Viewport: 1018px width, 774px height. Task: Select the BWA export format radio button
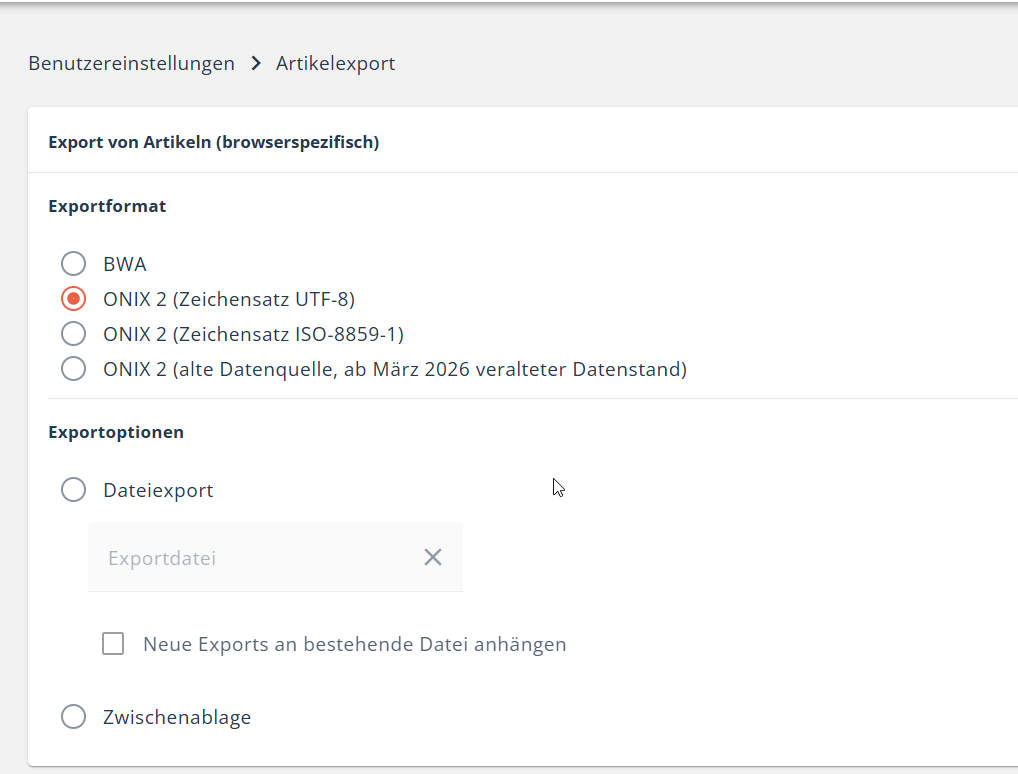pyautogui.click(x=74, y=264)
